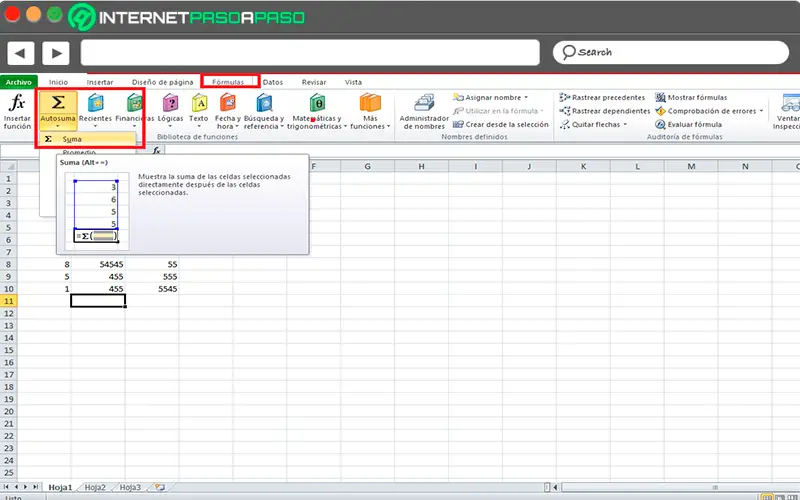
Task: Open the Búsqueda y referencia icon
Action: click(264, 103)
